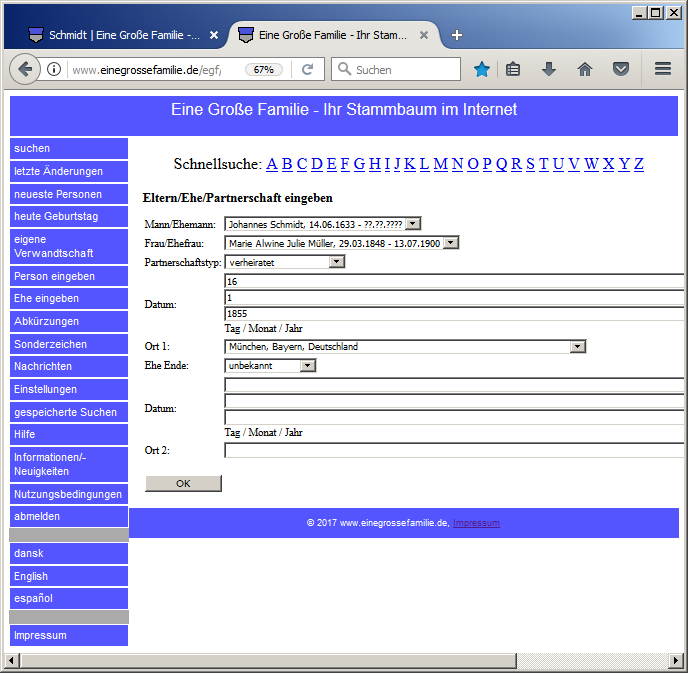688x673 pixels.
Task: Open 'eigene Verwandtschaft' sidebar item
Action: click(x=69, y=246)
